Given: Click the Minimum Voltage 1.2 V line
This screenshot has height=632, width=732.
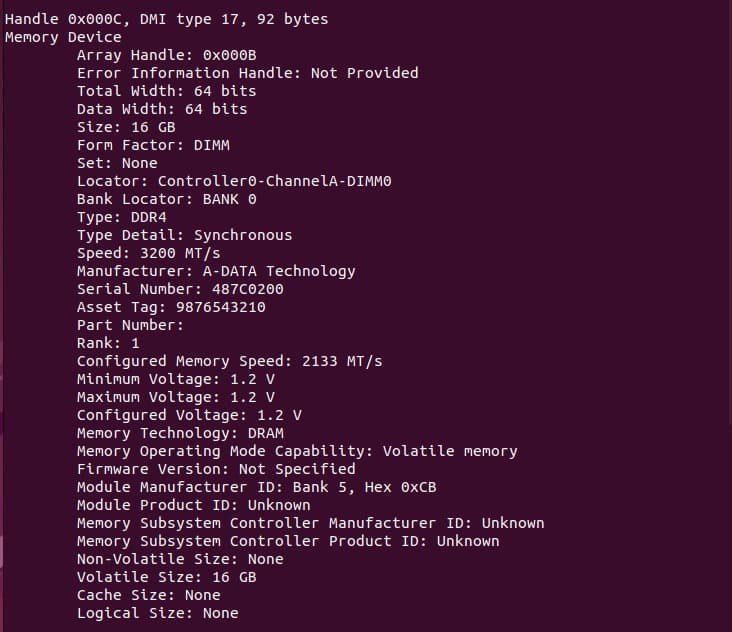Looking at the screenshot, I should (x=176, y=379).
